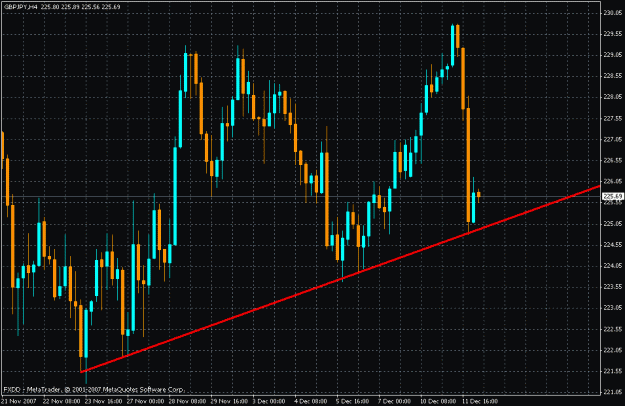The width and height of the screenshot is (625, 406).
Task: Click the 23 Nov 16:00 time label
Action: pos(103,401)
